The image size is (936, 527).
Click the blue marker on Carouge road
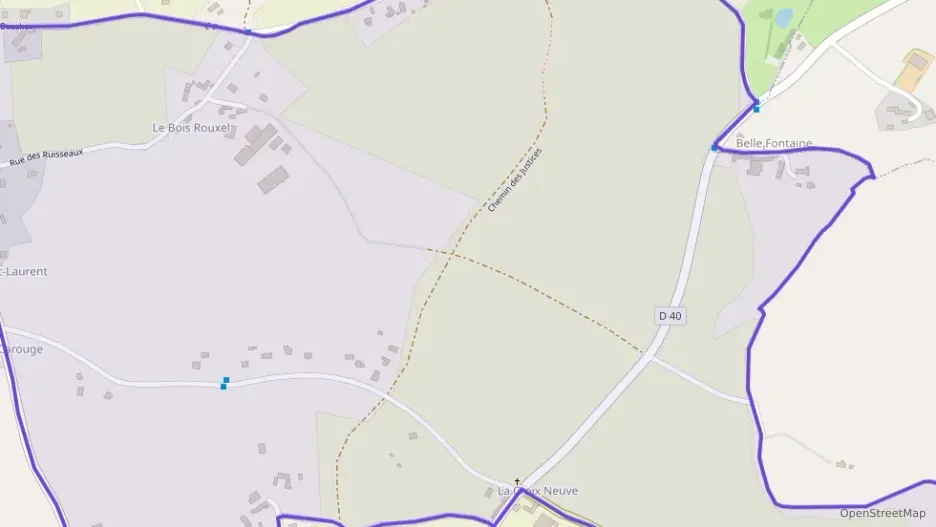point(224,383)
